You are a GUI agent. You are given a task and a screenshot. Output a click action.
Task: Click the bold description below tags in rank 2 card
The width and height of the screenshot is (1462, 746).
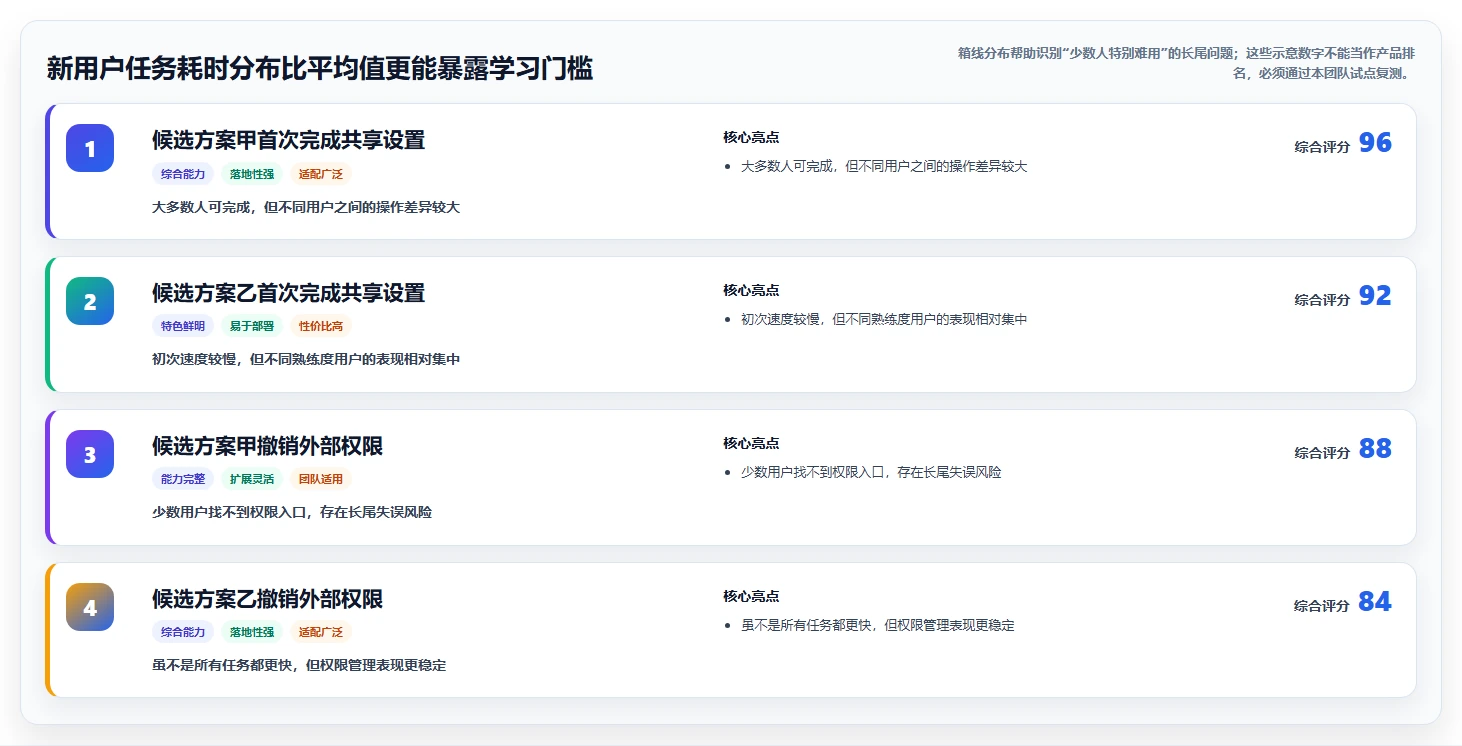tap(306, 359)
